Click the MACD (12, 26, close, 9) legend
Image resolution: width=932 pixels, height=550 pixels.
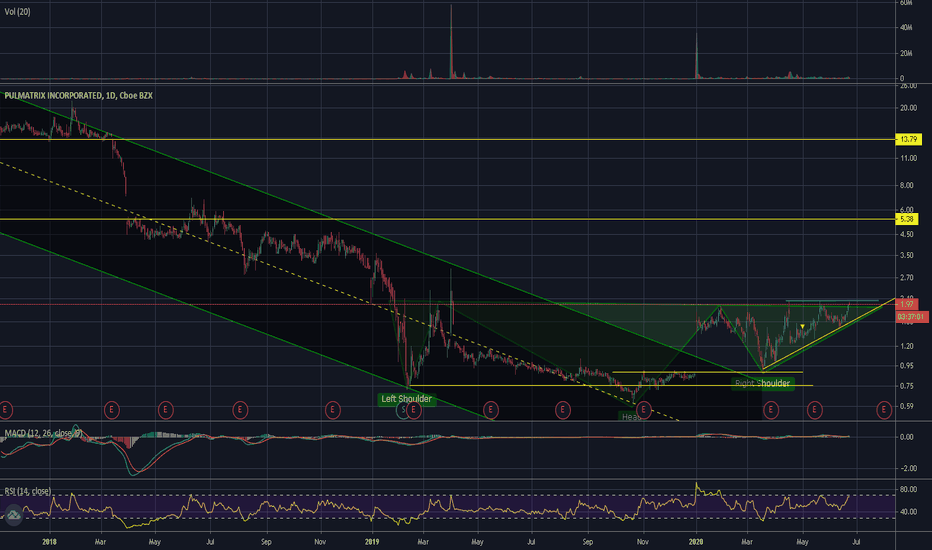pos(43,433)
